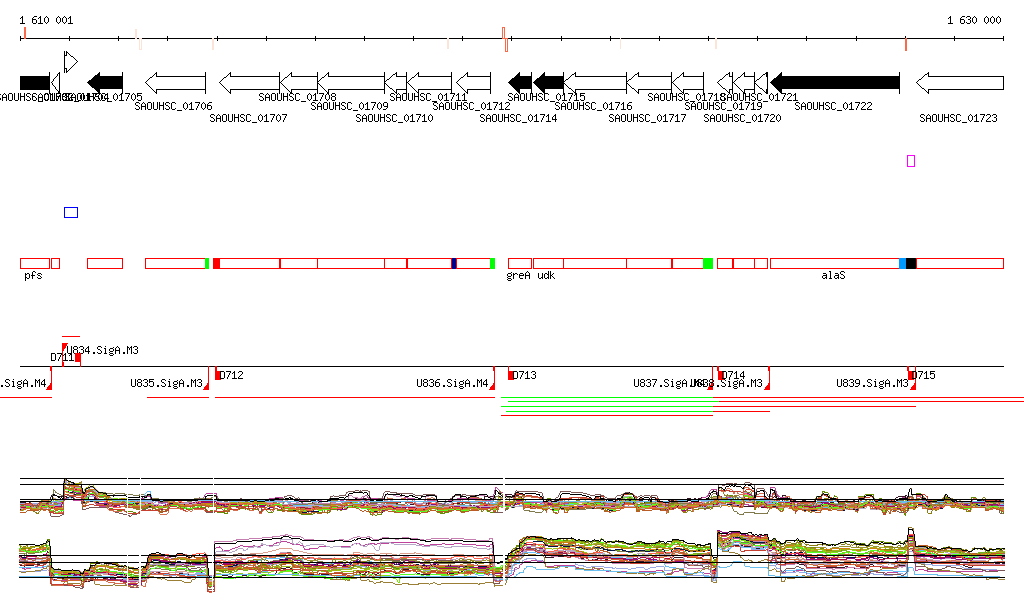Viewport: 1024px width, 611px height.
Task: Click the SAOUHSC_01708 label
Action: pos(297,97)
